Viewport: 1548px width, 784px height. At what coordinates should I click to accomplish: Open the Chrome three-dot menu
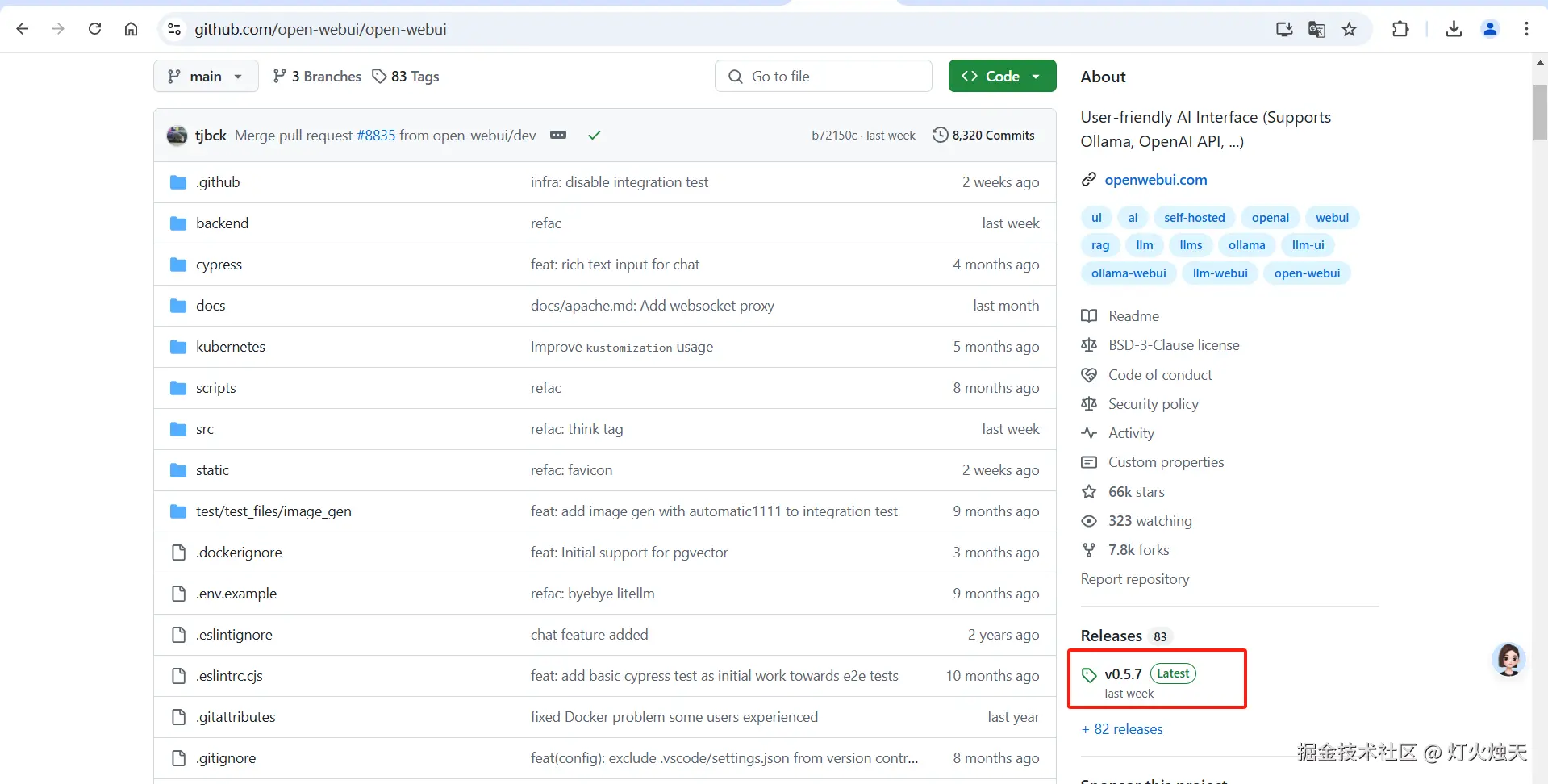(x=1526, y=29)
